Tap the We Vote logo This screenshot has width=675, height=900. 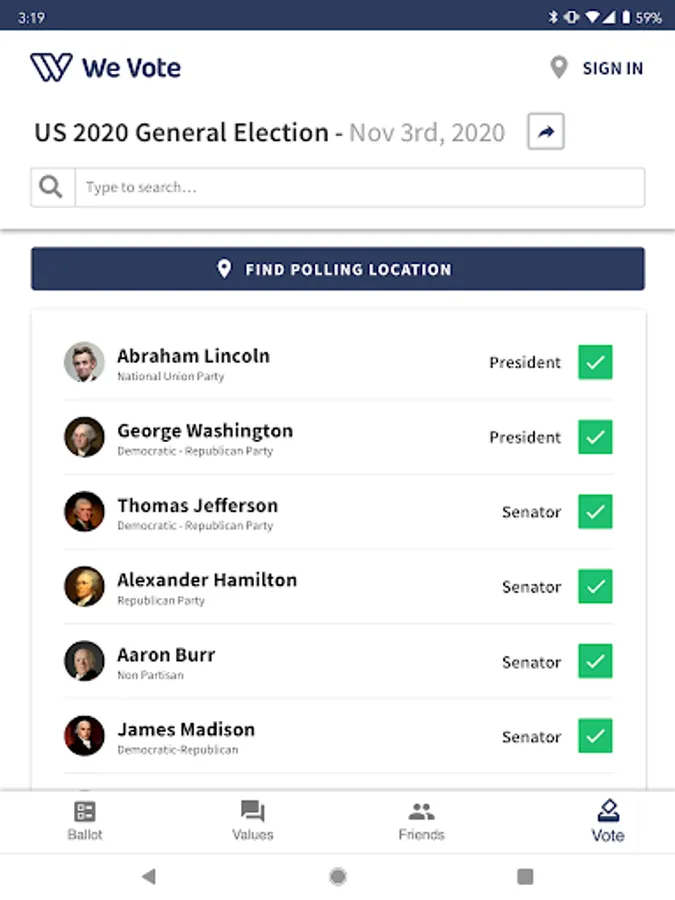point(106,68)
